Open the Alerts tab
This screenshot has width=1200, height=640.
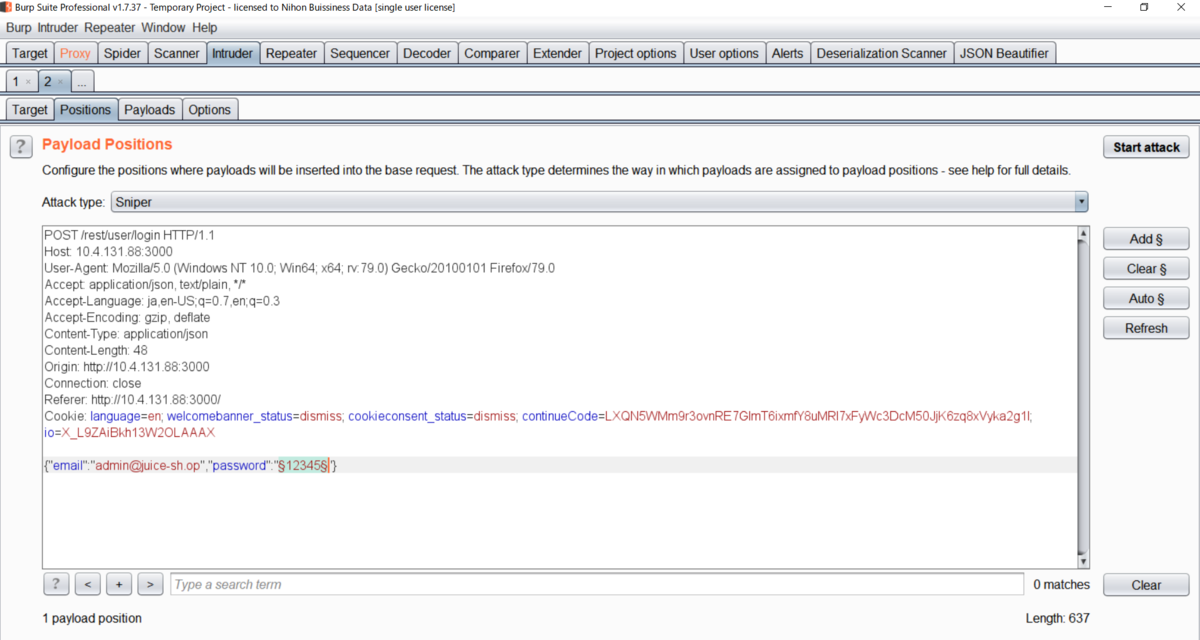tap(787, 53)
